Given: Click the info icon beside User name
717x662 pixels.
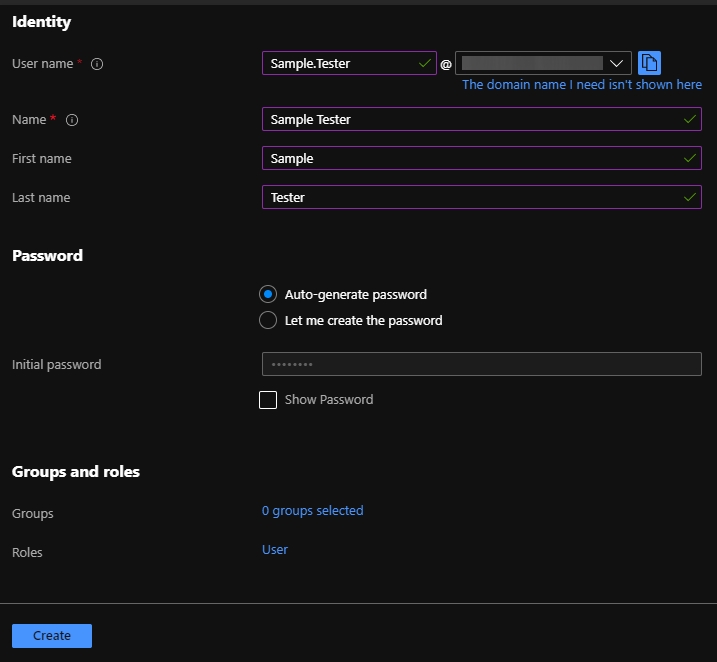Looking at the screenshot, I should coord(97,64).
